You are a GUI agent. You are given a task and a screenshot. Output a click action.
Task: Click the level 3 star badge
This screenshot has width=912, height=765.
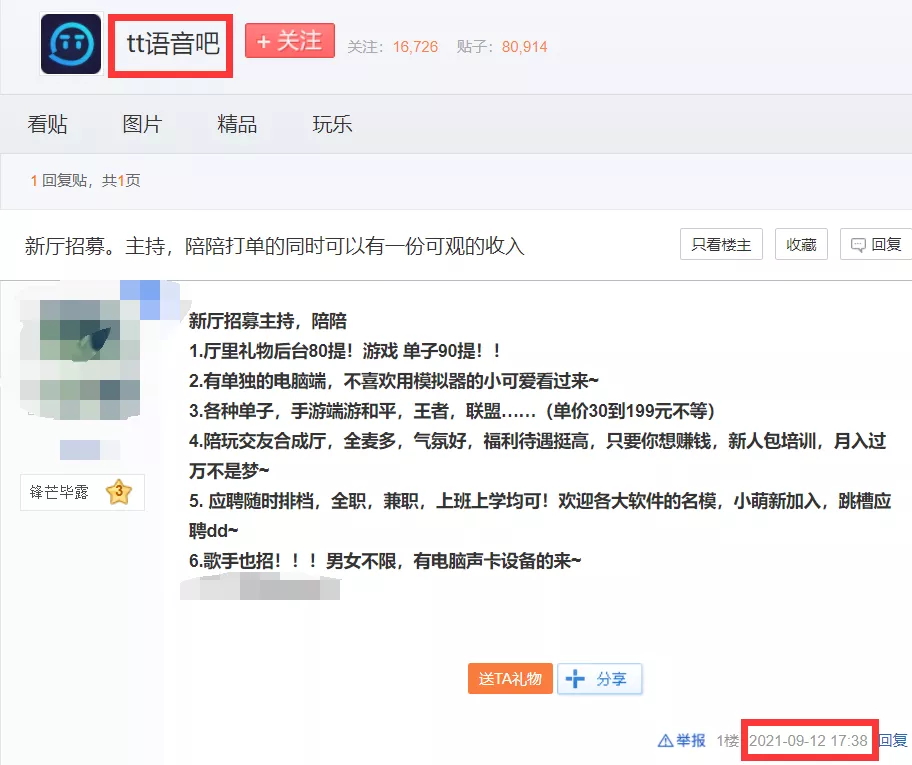point(119,492)
